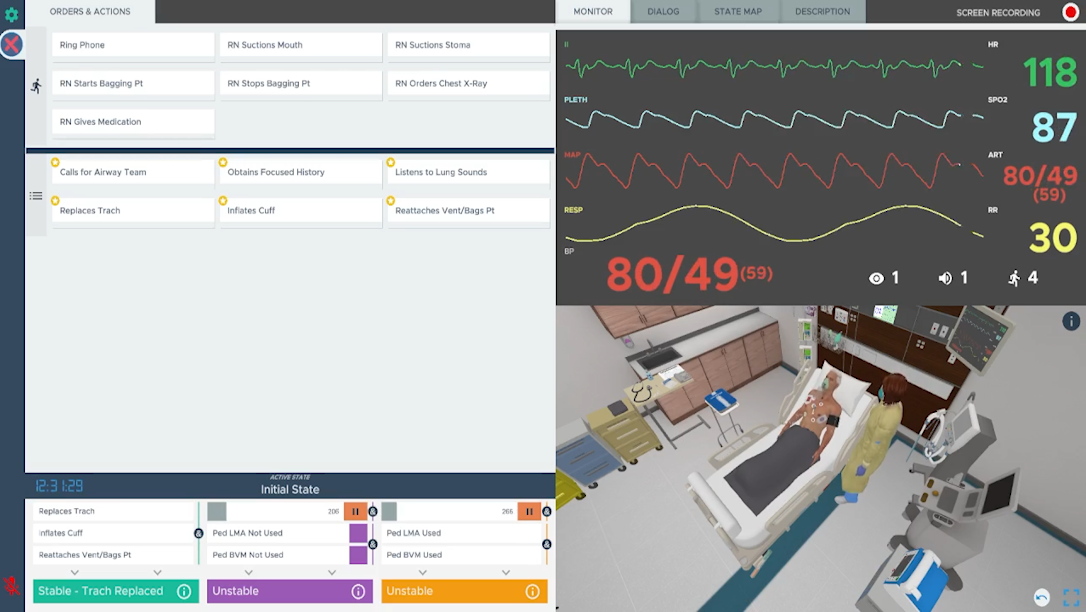Image resolution: width=1086 pixels, height=612 pixels.
Task: Open info for Stable - Trach Replaced
Action: pos(184,591)
